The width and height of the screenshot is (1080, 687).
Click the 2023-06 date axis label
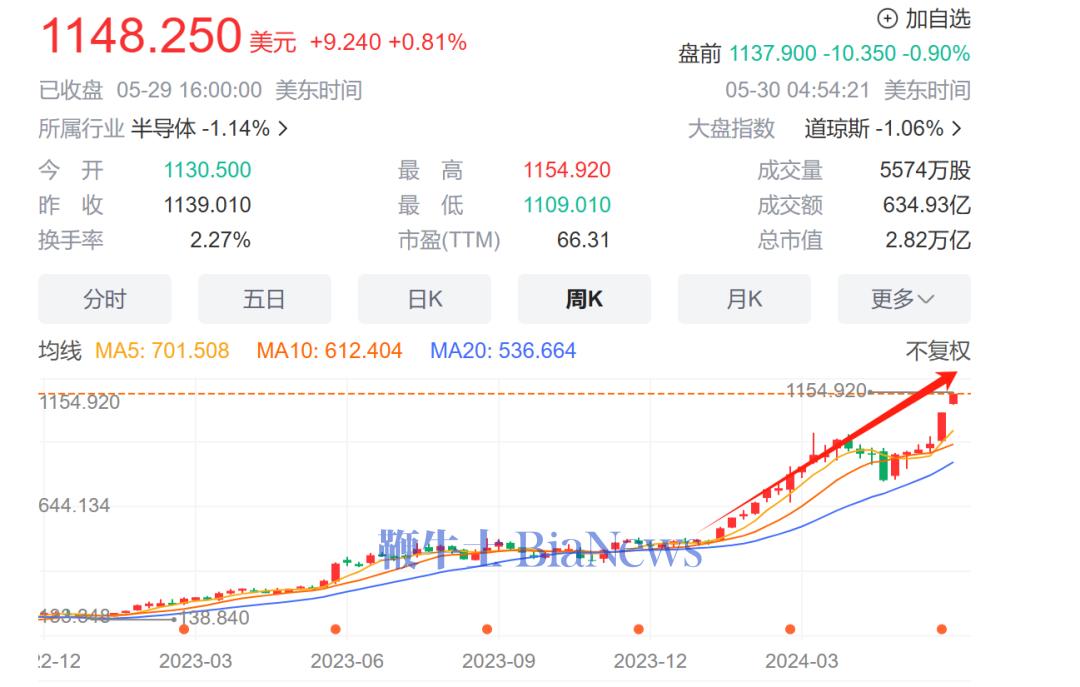[x=347, y=662]
